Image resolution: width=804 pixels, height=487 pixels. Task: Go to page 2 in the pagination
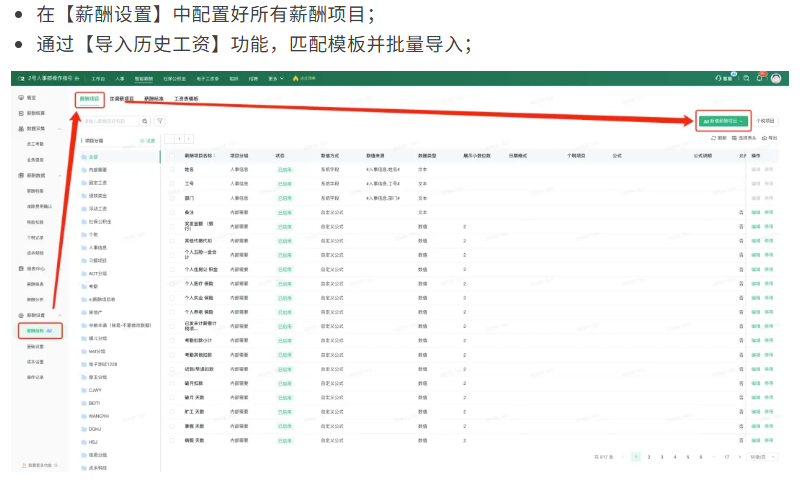pyautogui.click(x=649, y=457)
